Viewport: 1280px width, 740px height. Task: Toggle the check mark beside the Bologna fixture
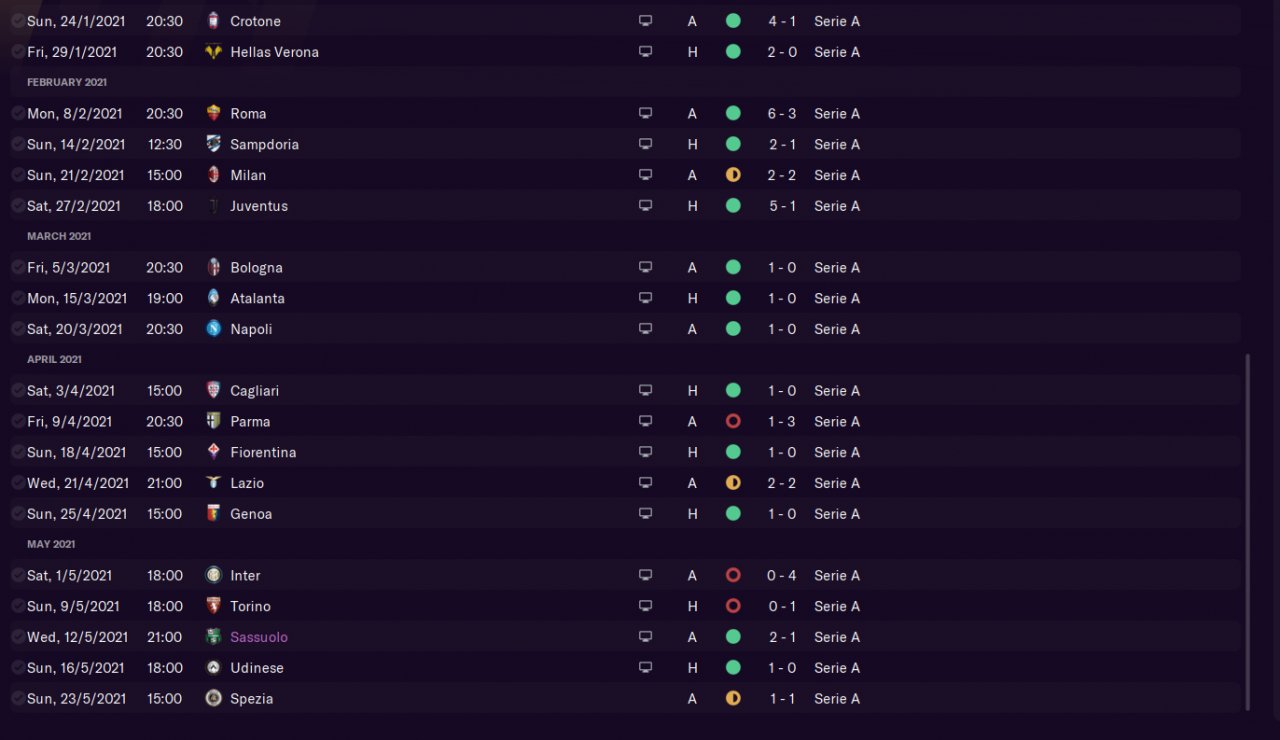click(18, 267)
